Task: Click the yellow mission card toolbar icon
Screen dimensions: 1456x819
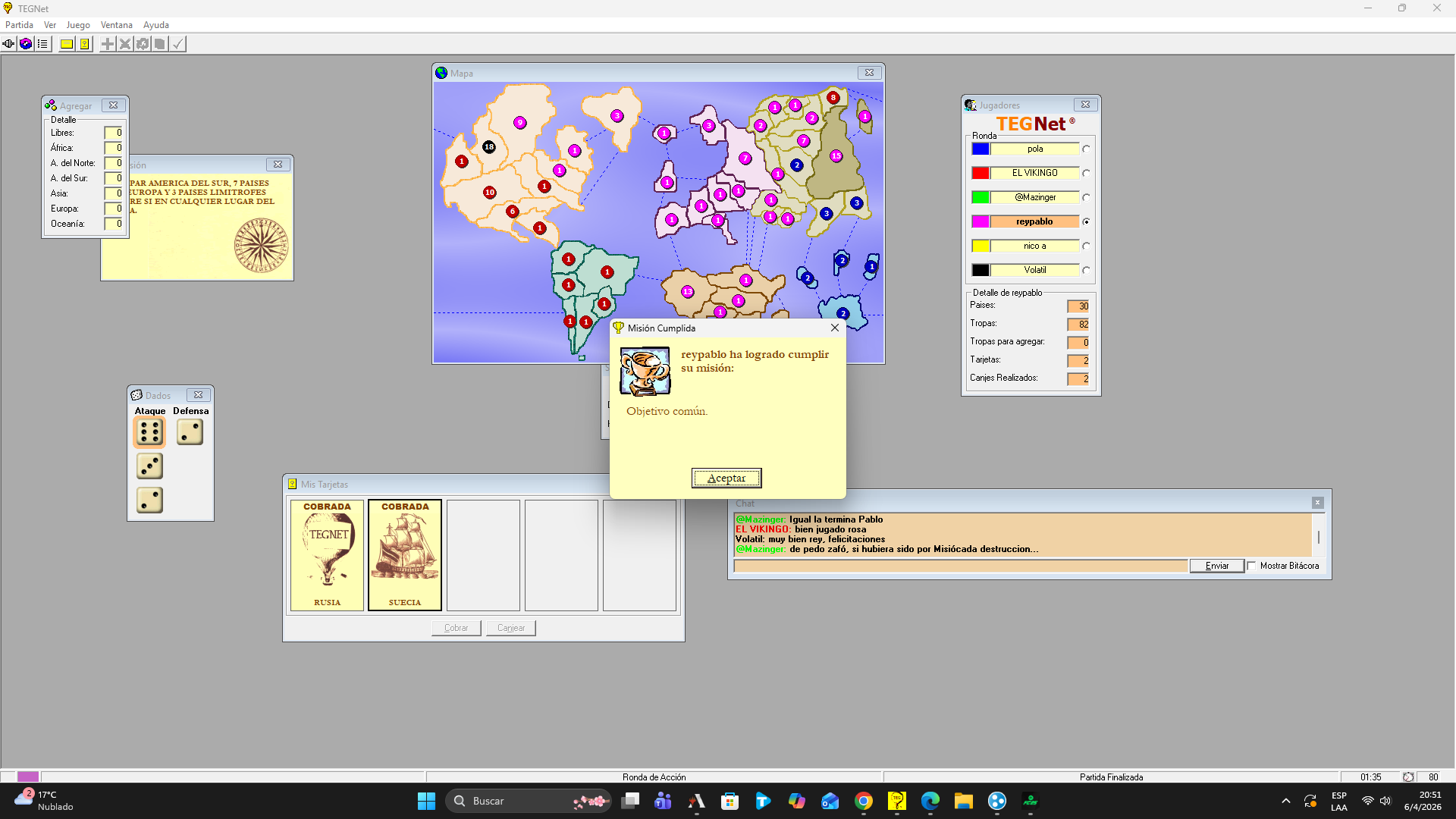Action: (67, 44)
